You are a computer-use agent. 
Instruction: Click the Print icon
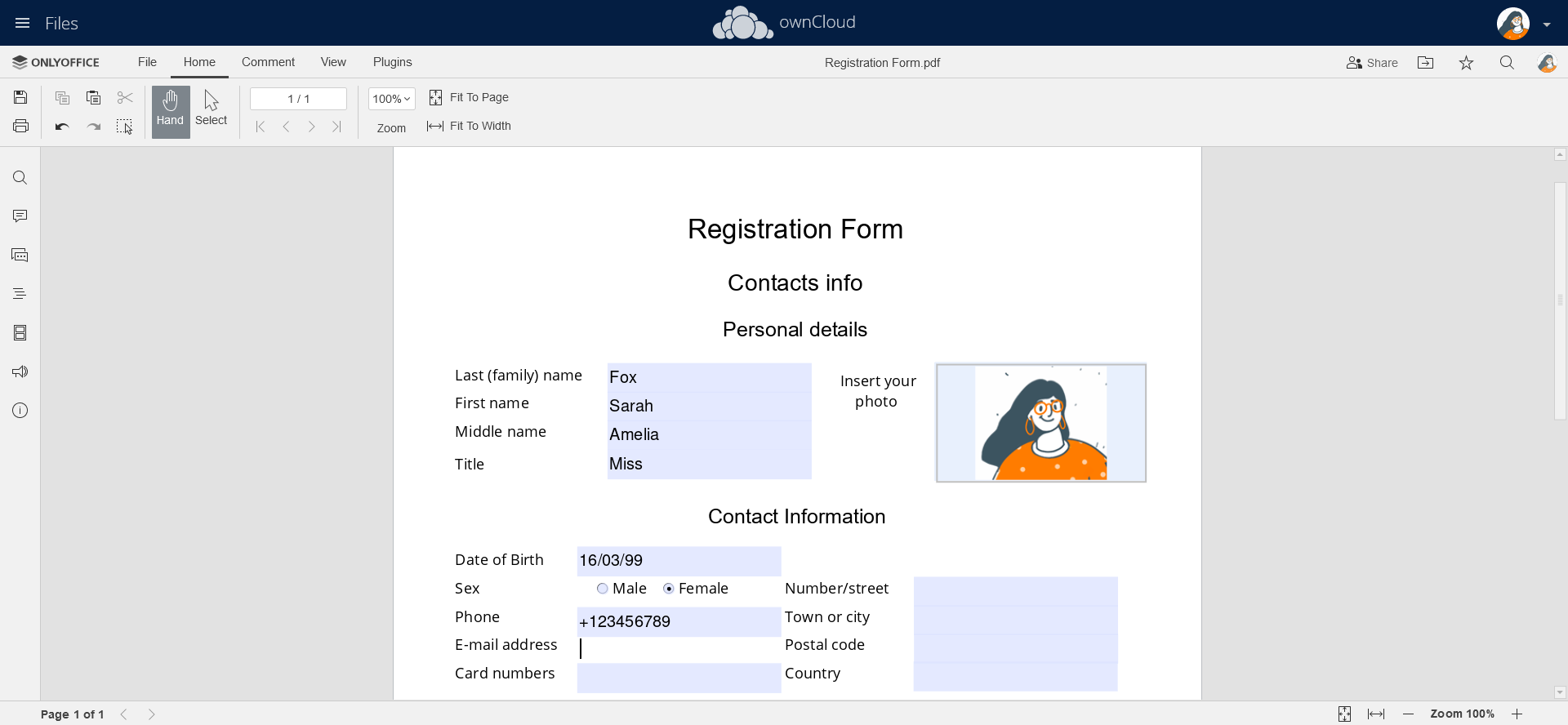pyautogui.click(x=20, y=127)
